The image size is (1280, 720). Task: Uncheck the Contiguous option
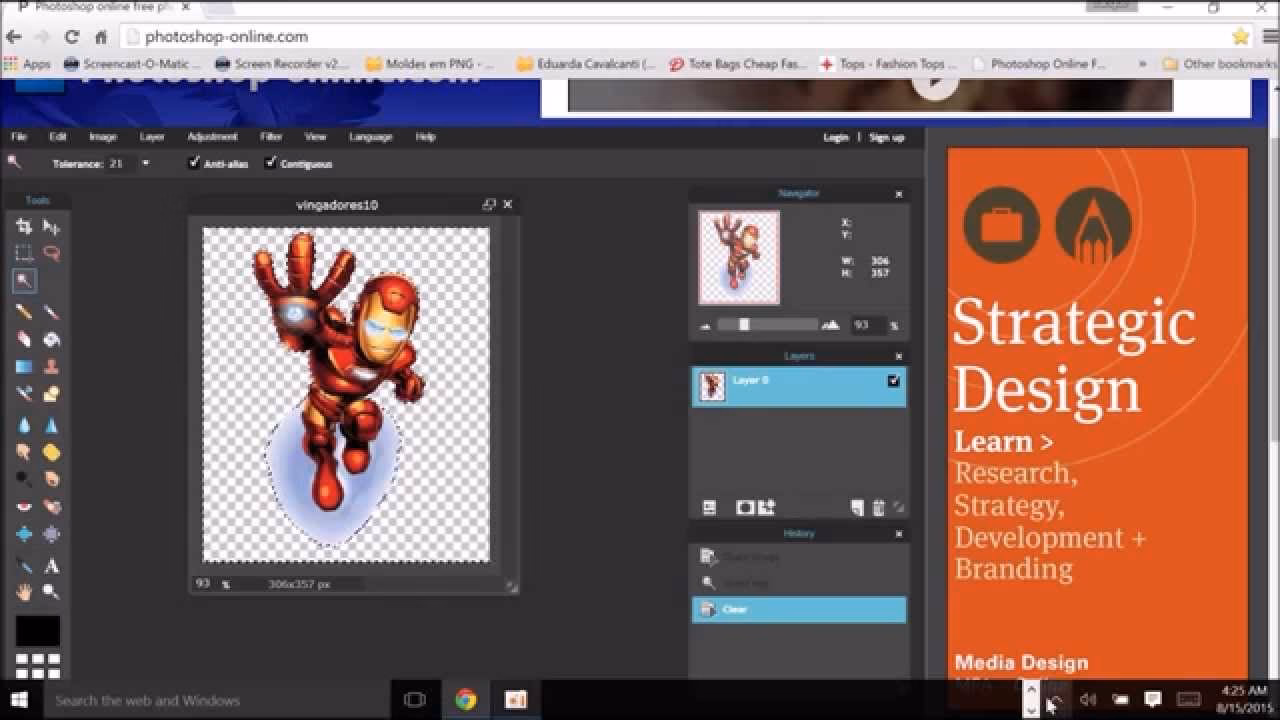click(270, 162)
